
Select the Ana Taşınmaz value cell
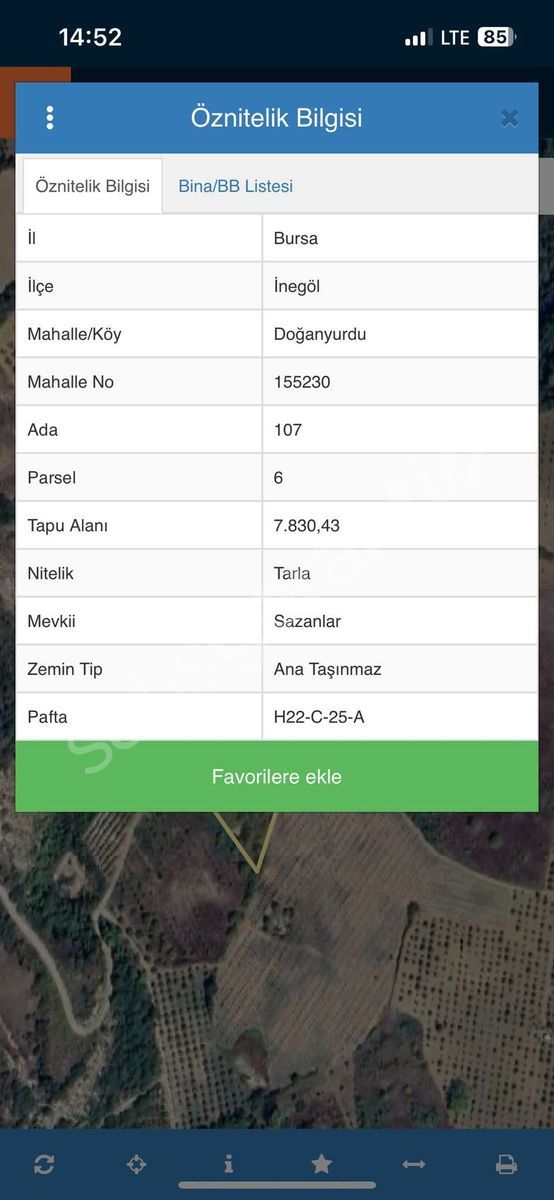400,669
